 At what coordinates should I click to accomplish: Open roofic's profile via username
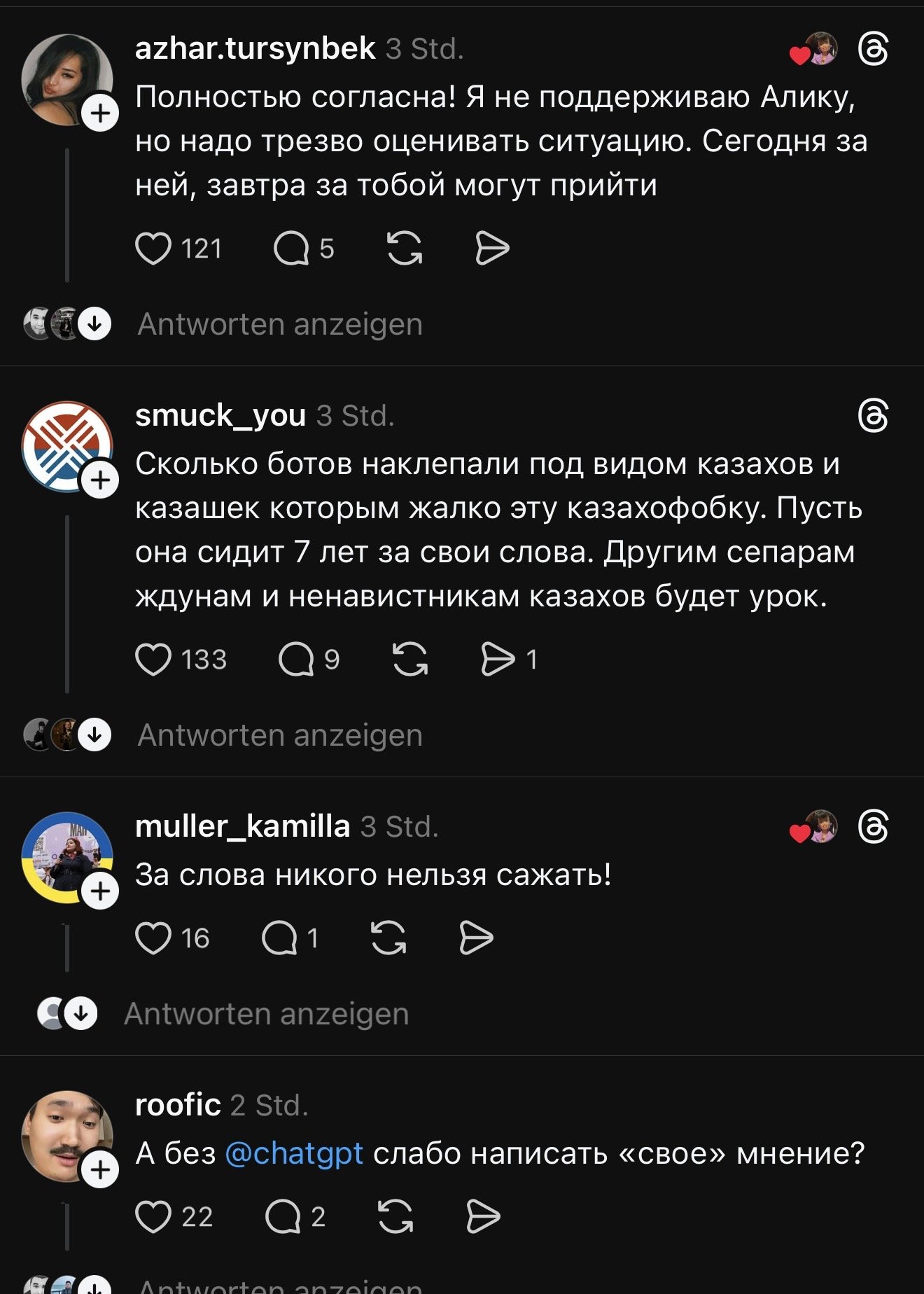pyautogui.click(x=178, y=1105)
